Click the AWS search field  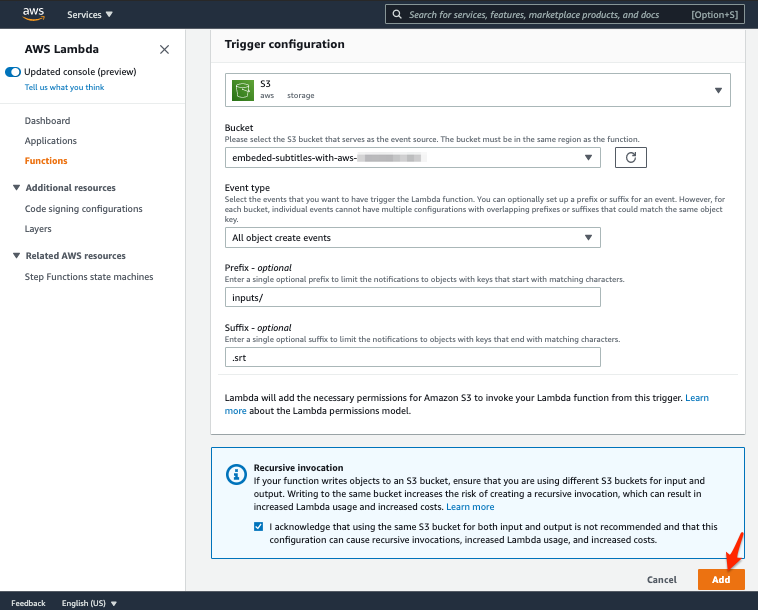click(x=565, y=15)
